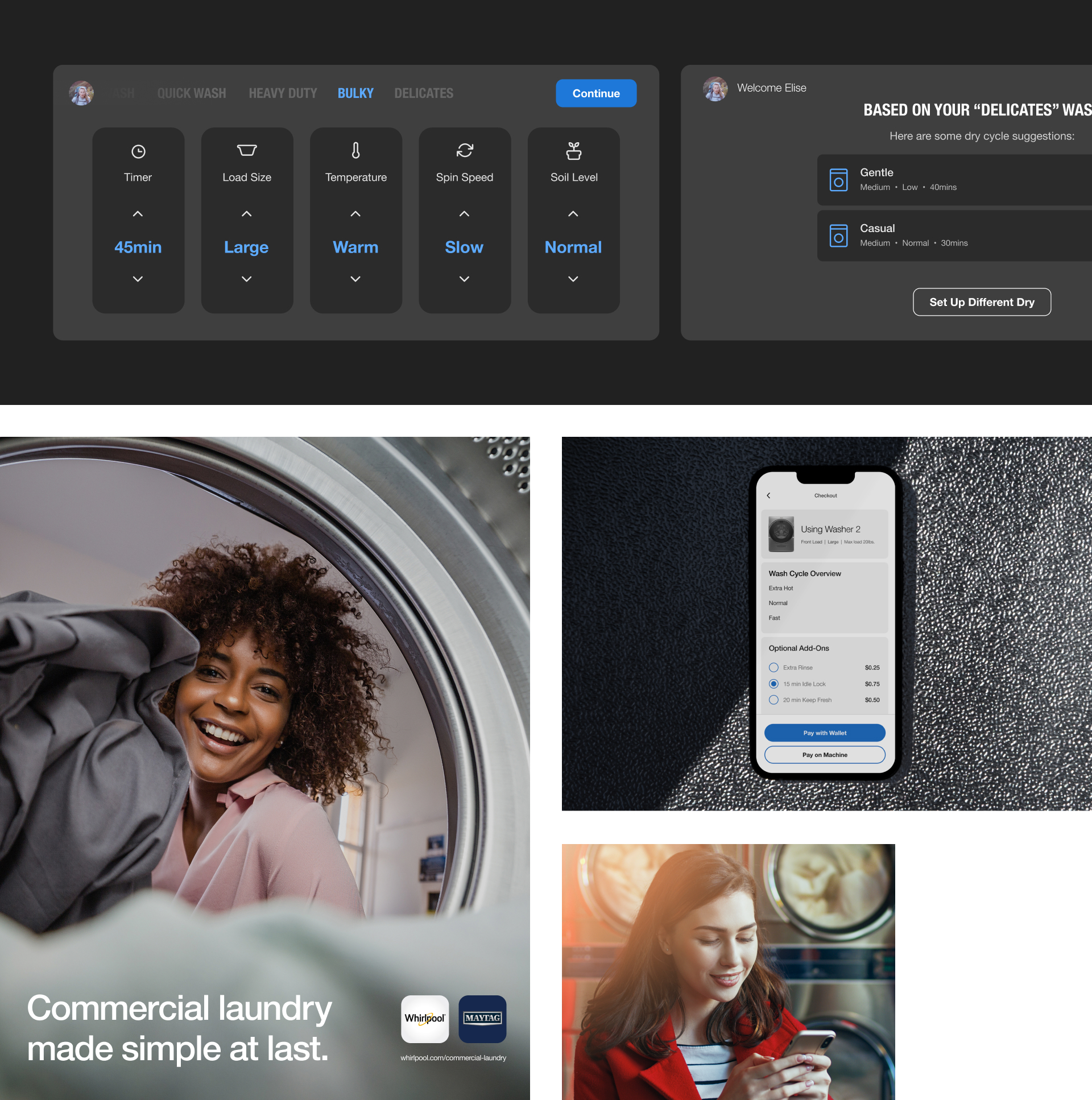Click the Fast line in overview
Image resolution: width=1092 pixels, height=1100 pixels.
click(773, 618)
